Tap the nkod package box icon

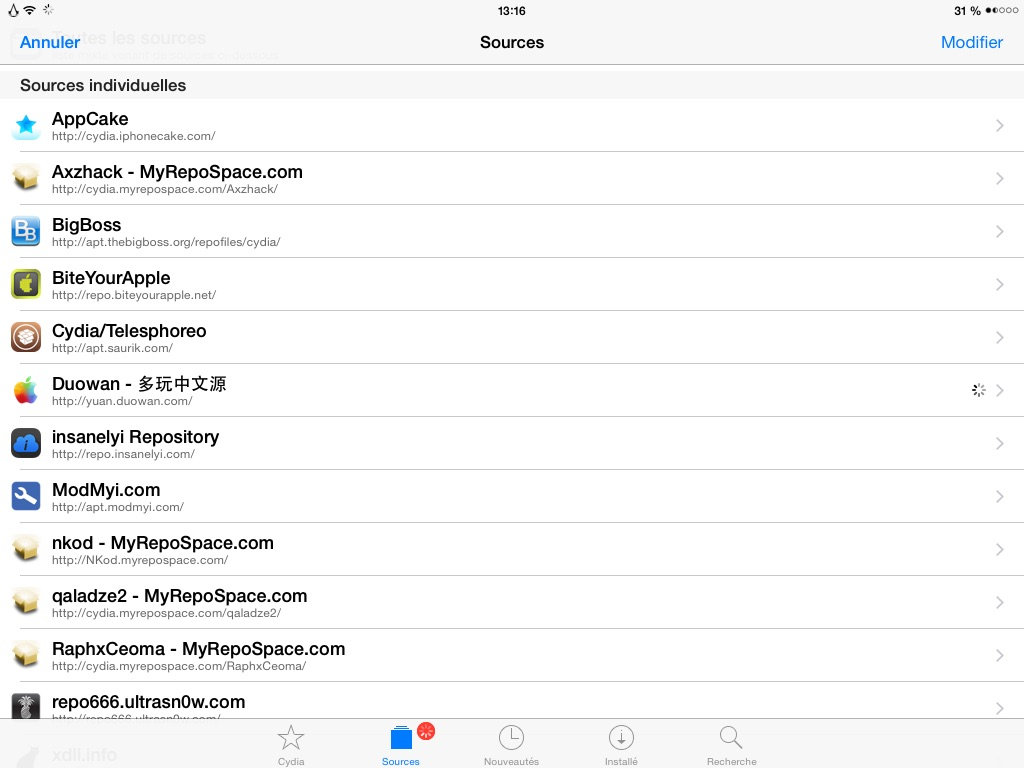[x=26, y=549]
